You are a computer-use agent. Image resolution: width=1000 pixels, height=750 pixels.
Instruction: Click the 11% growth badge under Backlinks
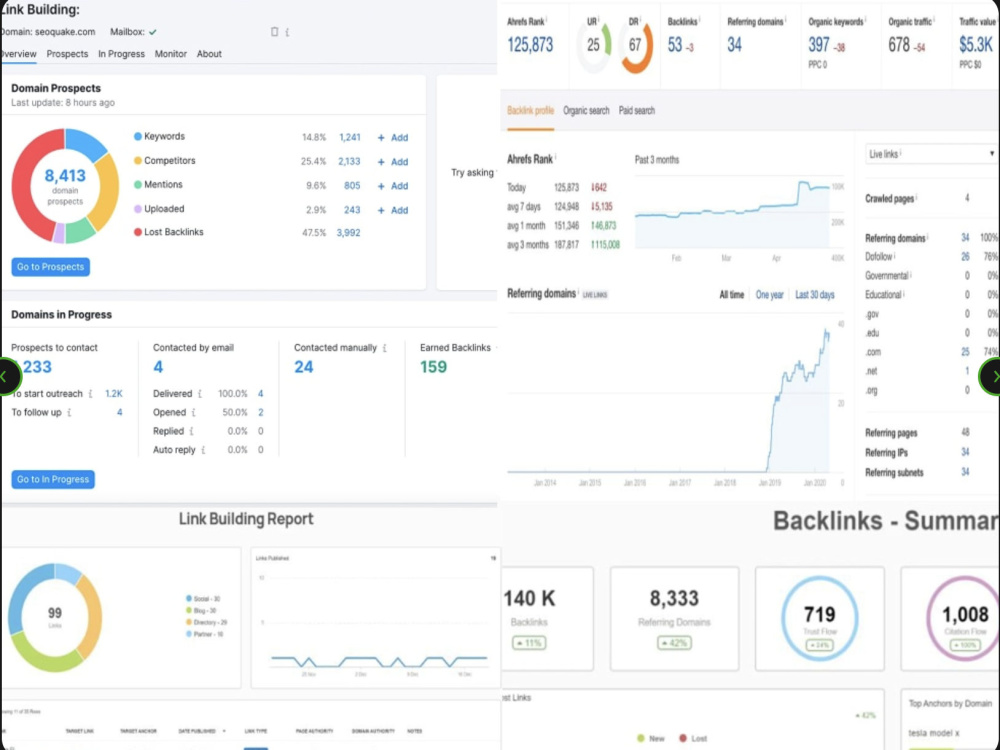coord(529,643)
